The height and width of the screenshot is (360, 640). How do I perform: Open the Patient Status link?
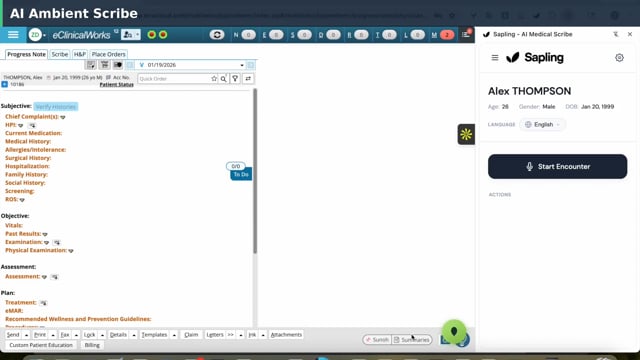point(117,84)
